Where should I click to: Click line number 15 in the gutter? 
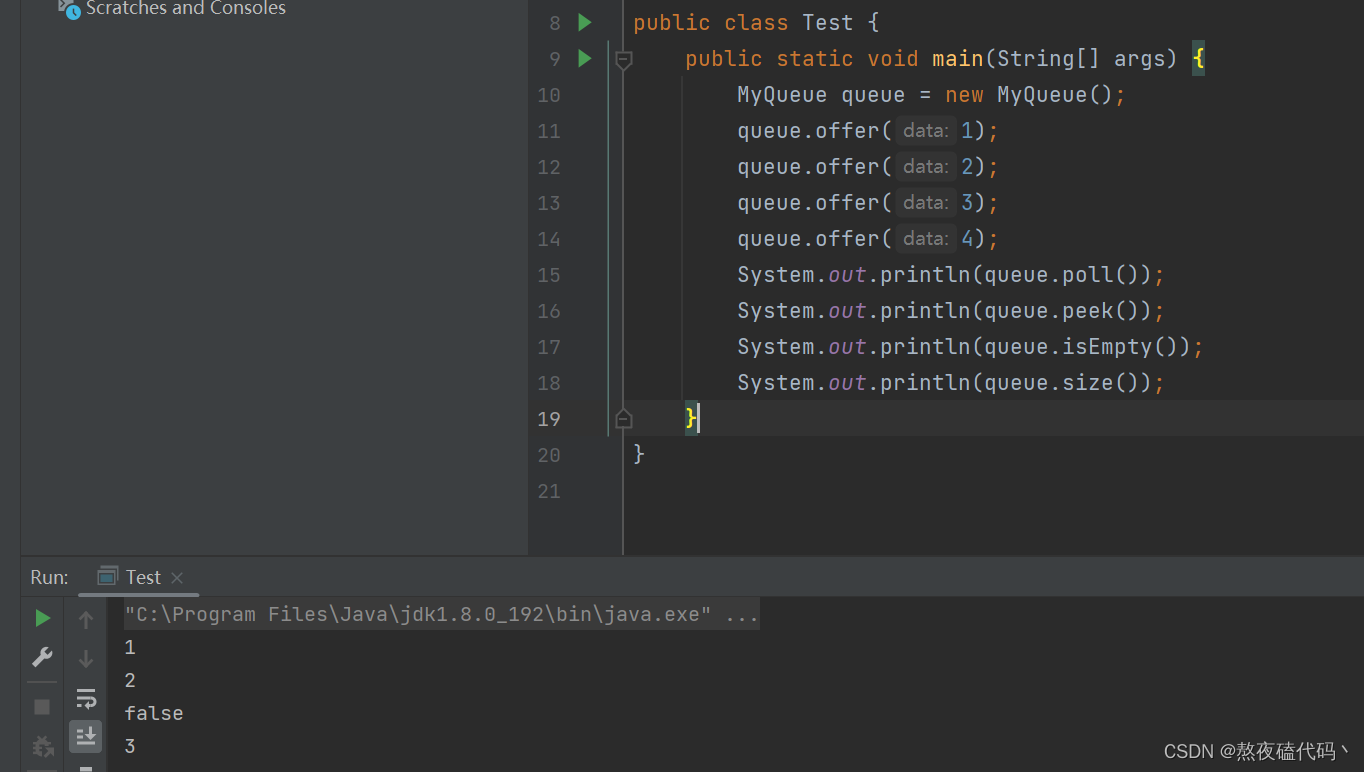(x=549, y=275)
